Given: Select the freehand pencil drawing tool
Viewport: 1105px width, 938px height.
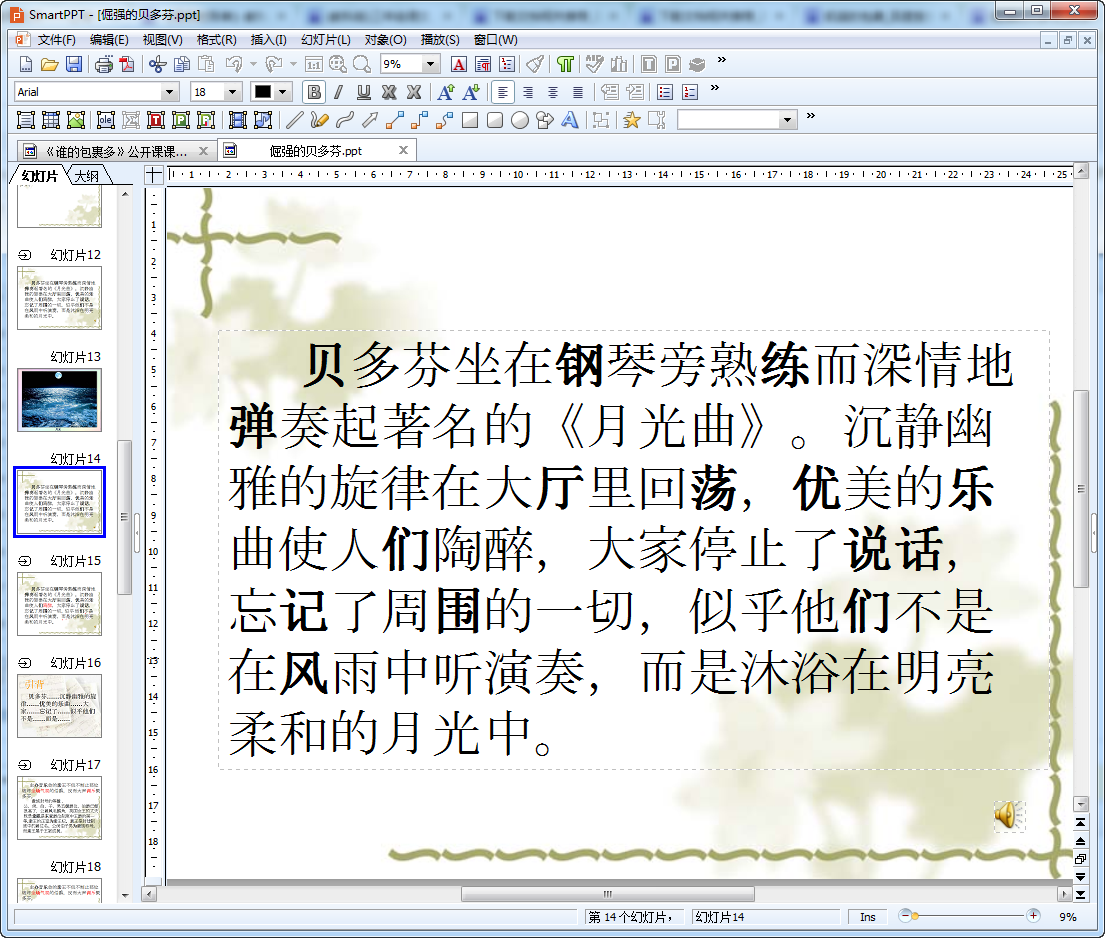Looking at the screenshot, I should [x=319, y=121].
